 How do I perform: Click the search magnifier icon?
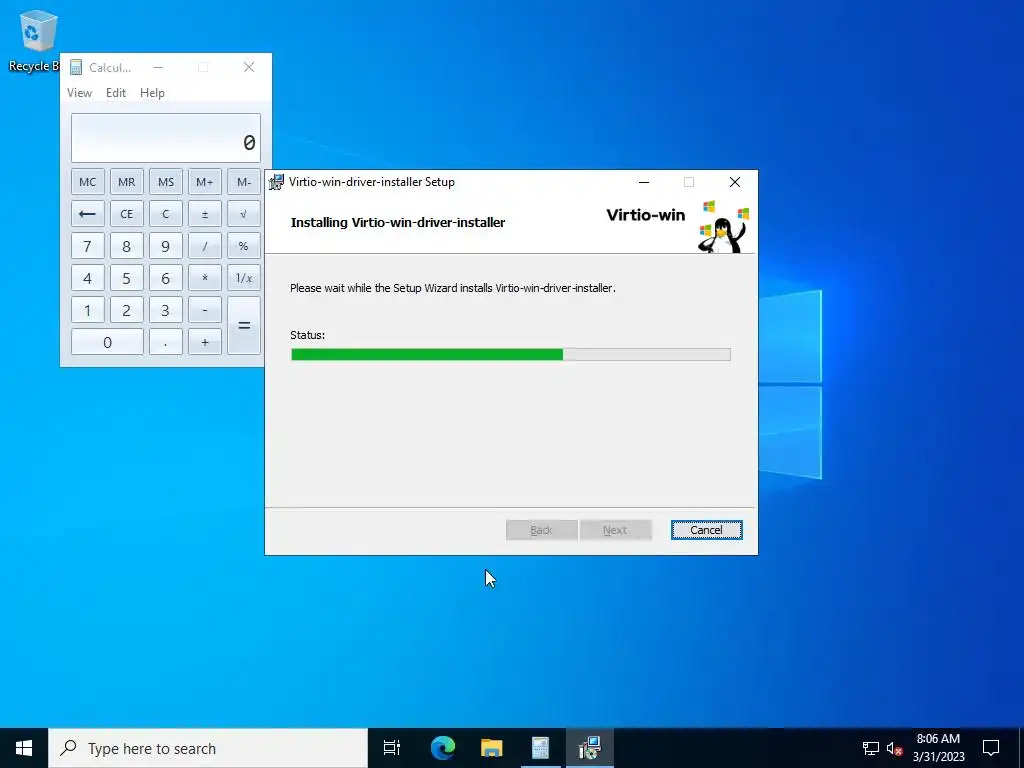tap(68, 748)
